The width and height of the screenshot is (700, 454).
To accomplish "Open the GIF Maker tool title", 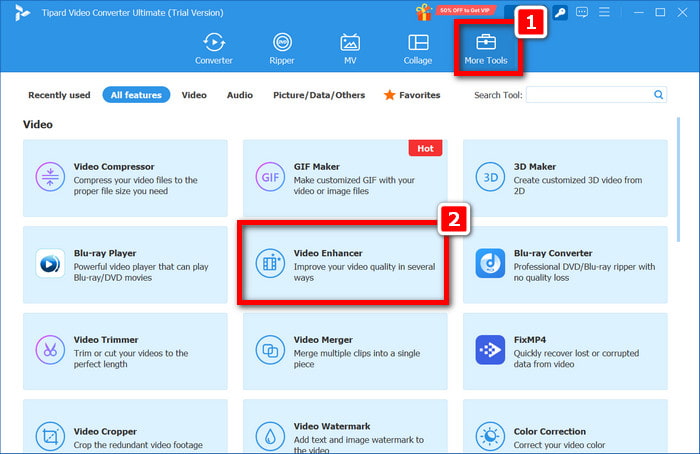I will tap(317, 167).
